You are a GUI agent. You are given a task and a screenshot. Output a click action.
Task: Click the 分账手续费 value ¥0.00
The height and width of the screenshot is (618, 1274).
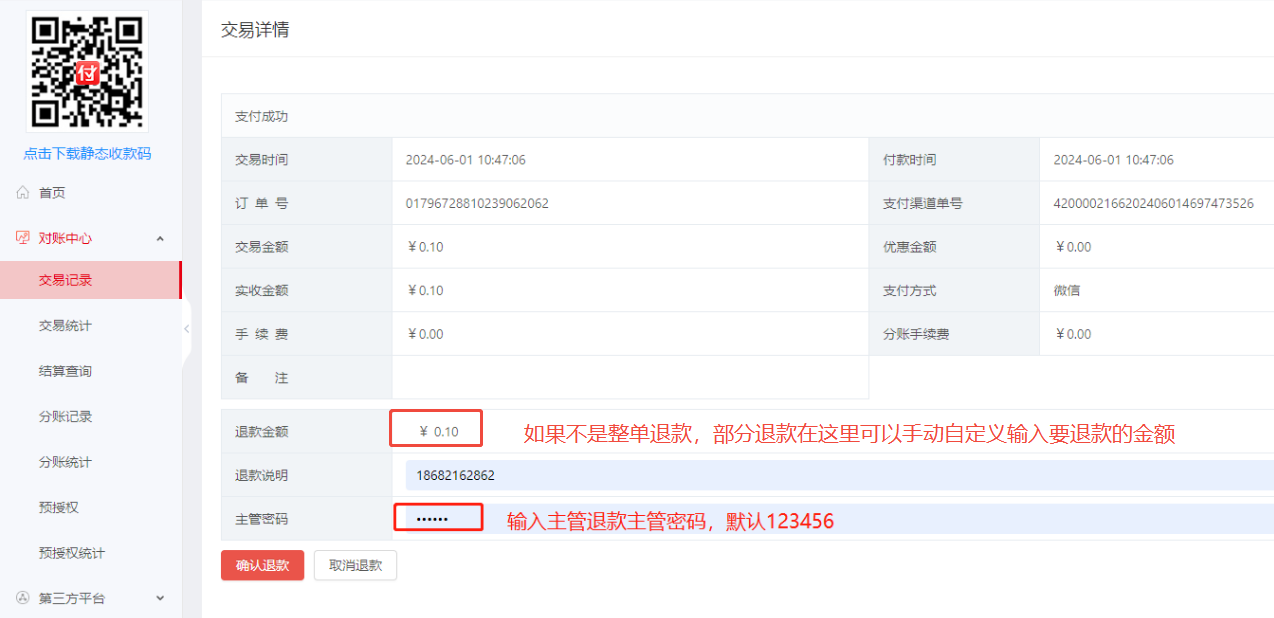tap(1073, 334)
